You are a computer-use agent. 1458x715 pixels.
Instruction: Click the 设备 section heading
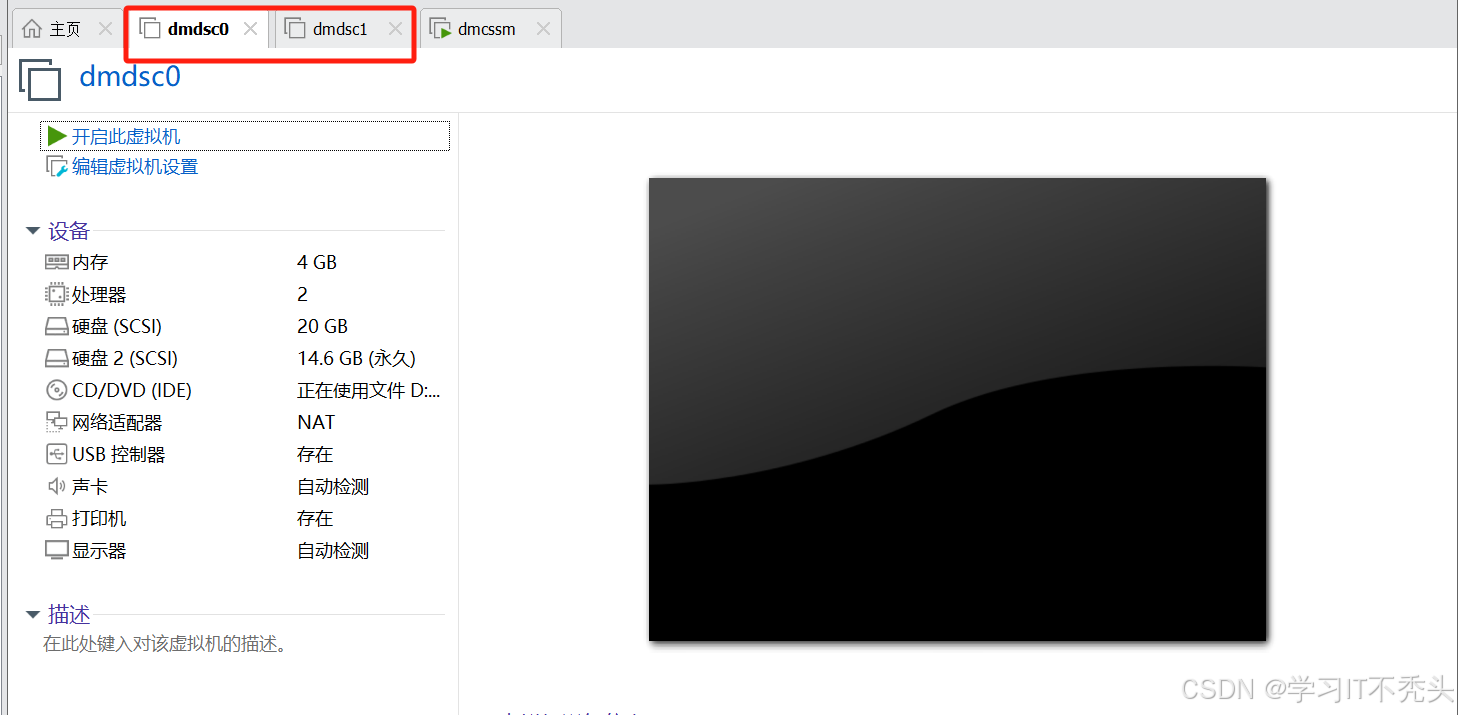69,231
